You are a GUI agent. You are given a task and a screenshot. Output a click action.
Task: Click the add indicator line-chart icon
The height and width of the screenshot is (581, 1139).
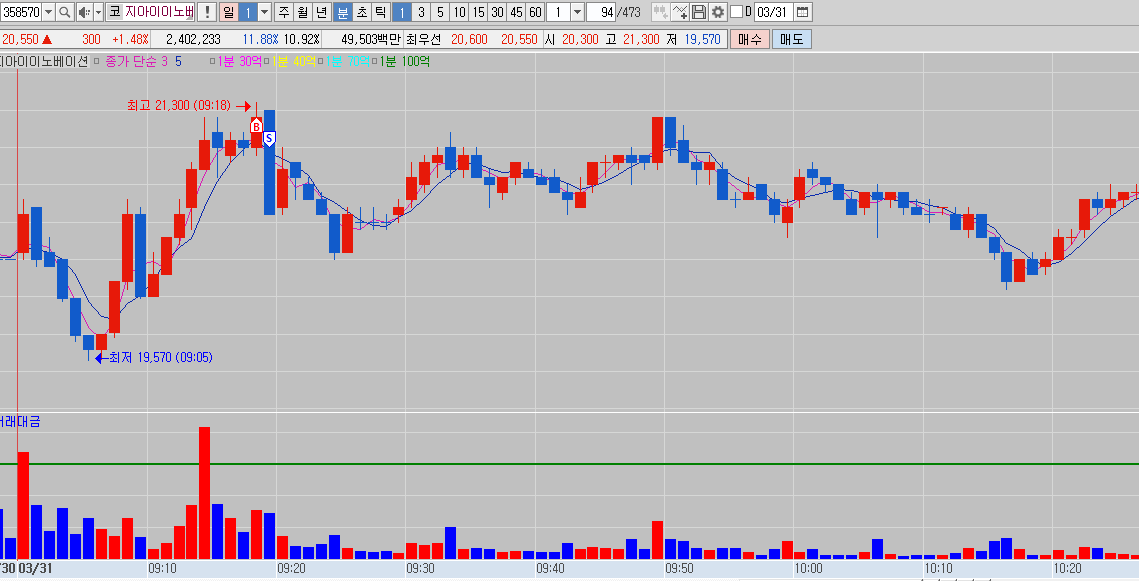coord(680,12)
